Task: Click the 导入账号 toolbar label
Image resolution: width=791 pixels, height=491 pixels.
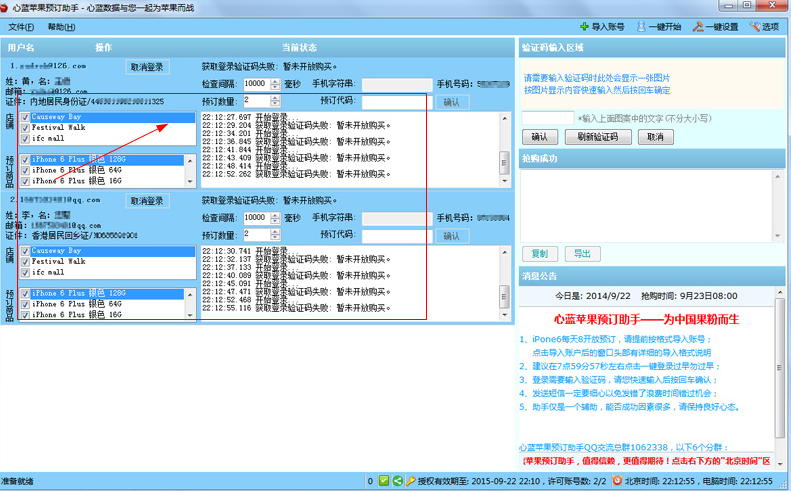Action: click(608, 27)
